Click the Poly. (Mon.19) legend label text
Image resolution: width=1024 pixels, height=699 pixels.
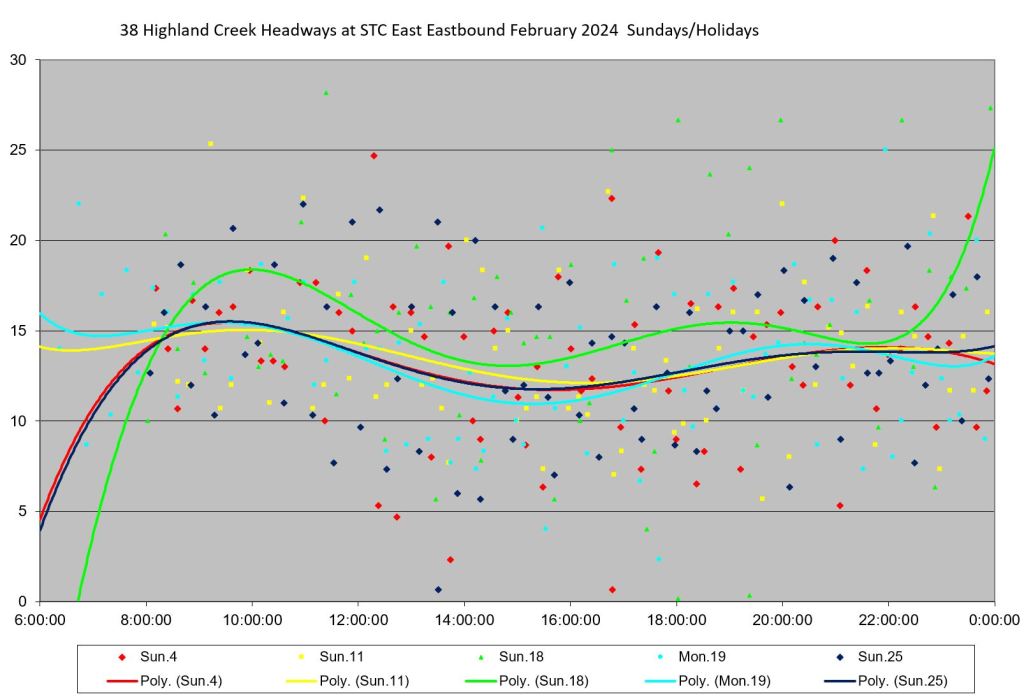(725, 680)
